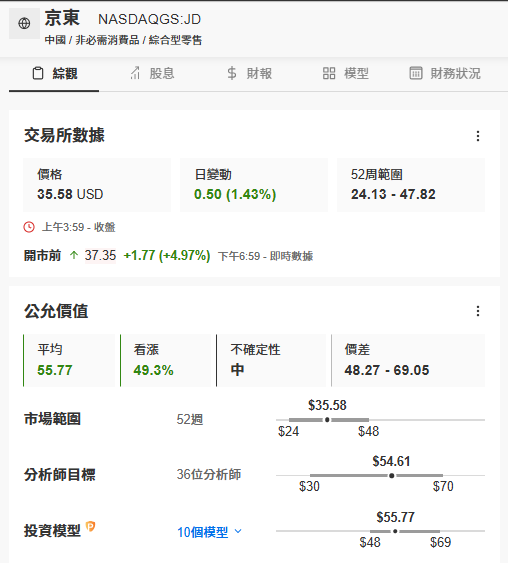Click the 開市前 pre-market label
Image resolution: width=508 pixels, height=563 pixels.
42,256
